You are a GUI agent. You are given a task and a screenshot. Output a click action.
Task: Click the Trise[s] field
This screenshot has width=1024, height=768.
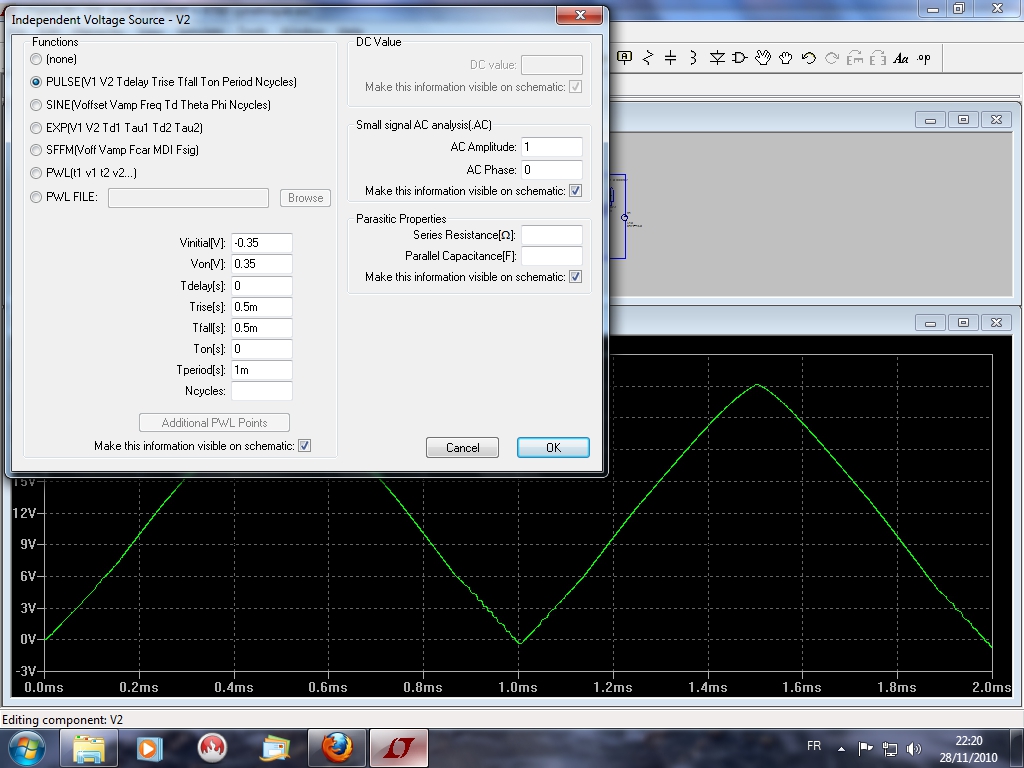click(x=261, y=307)
